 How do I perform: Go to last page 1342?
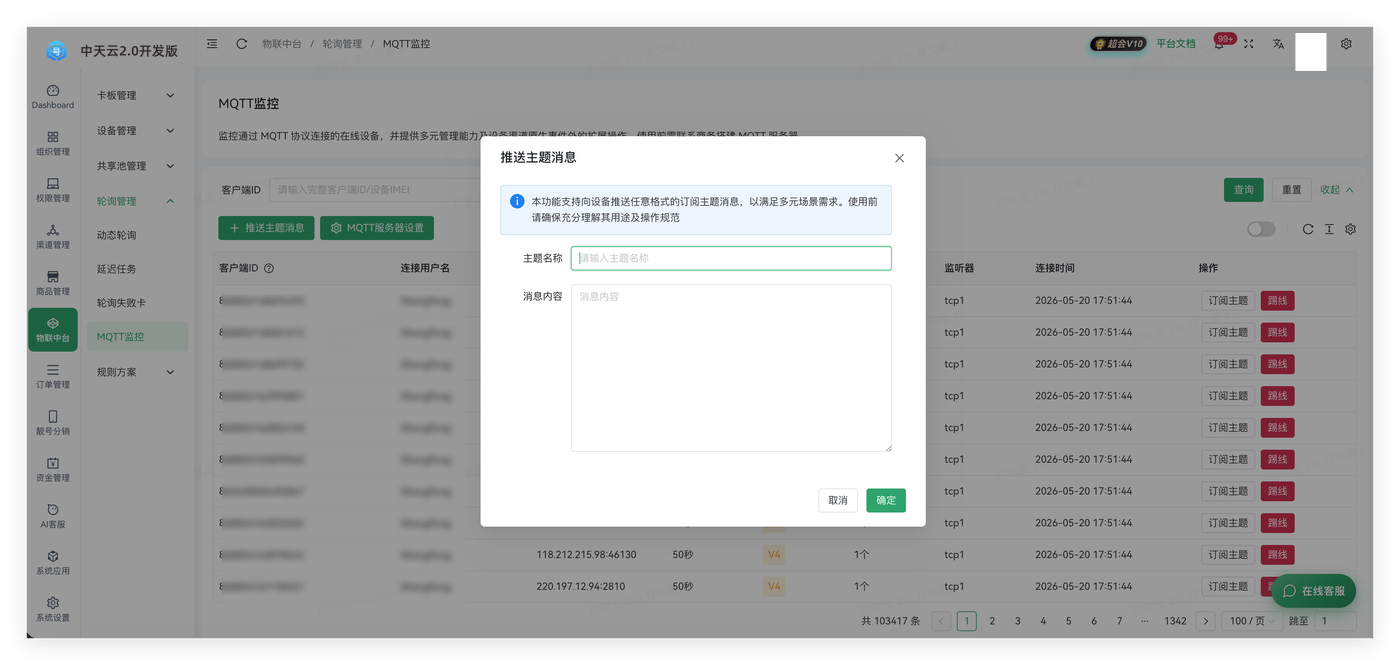[1175, 621]
